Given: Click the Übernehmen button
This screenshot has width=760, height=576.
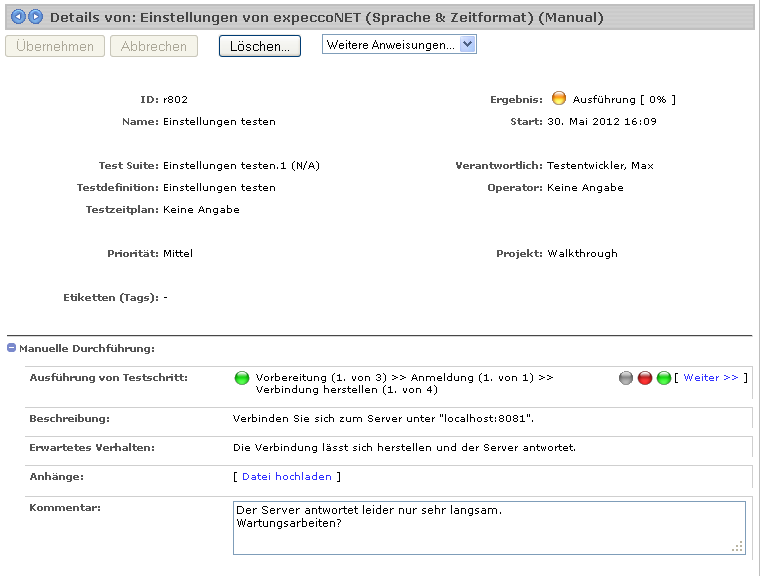Looking at the screenshot, I should pos(55,46).
